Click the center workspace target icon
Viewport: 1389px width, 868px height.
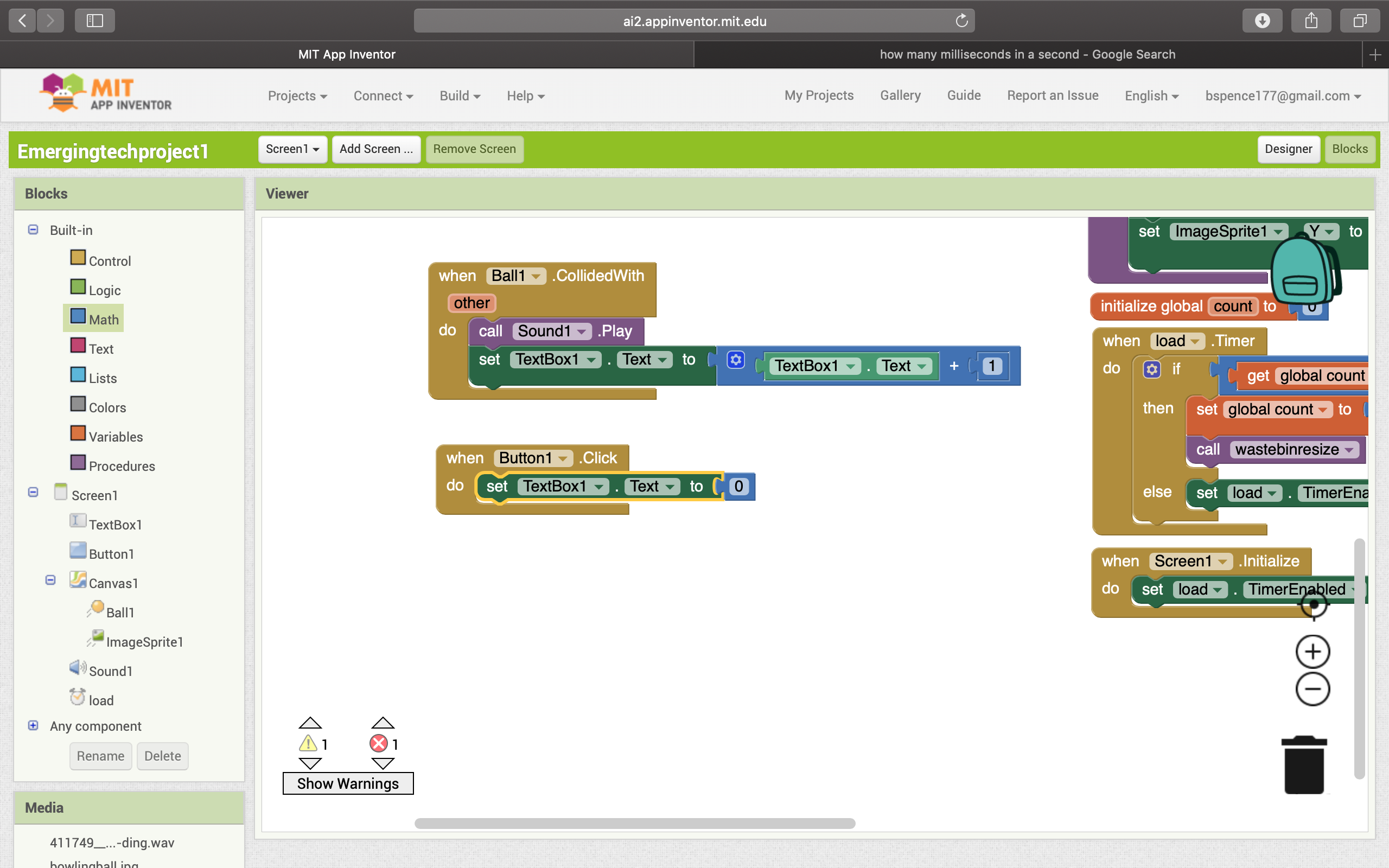click(1313, 604)
